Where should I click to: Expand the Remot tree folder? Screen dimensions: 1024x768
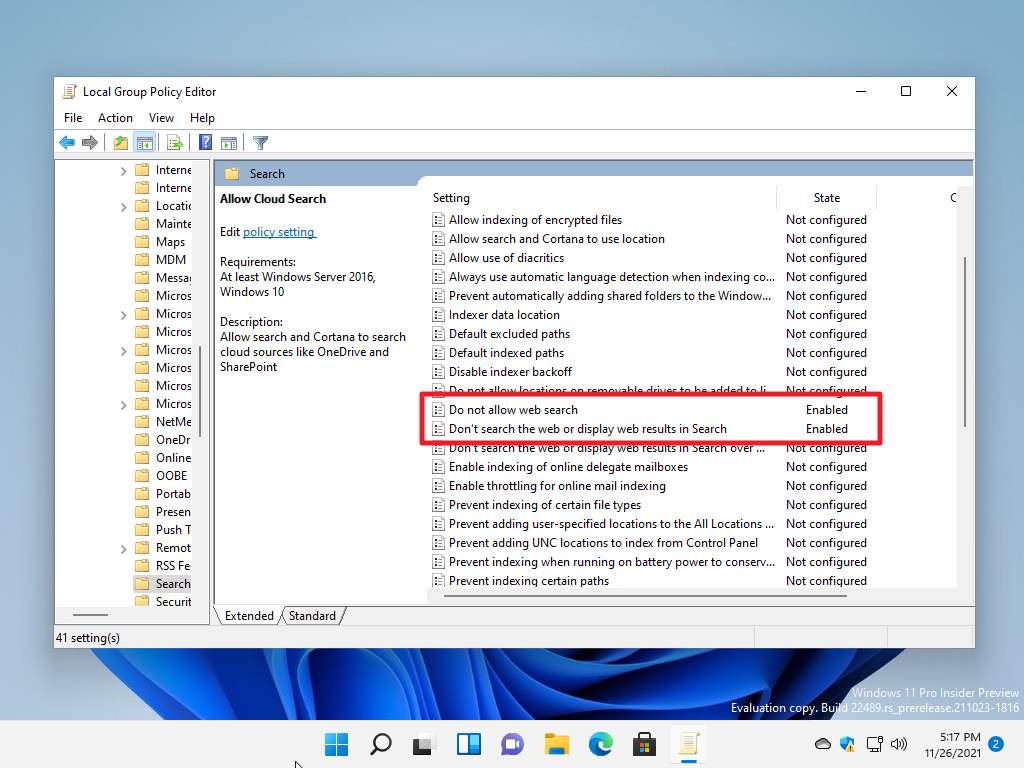point(123,549)
